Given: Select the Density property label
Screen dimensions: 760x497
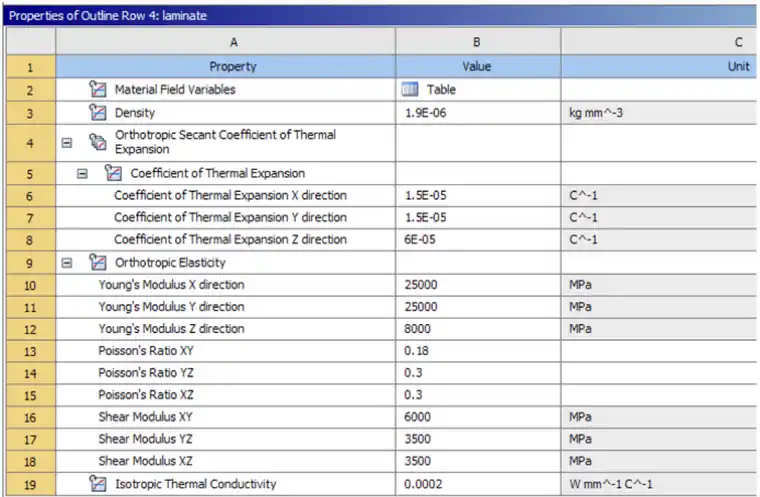Looking at the screenshot, I should click(135, 113).
